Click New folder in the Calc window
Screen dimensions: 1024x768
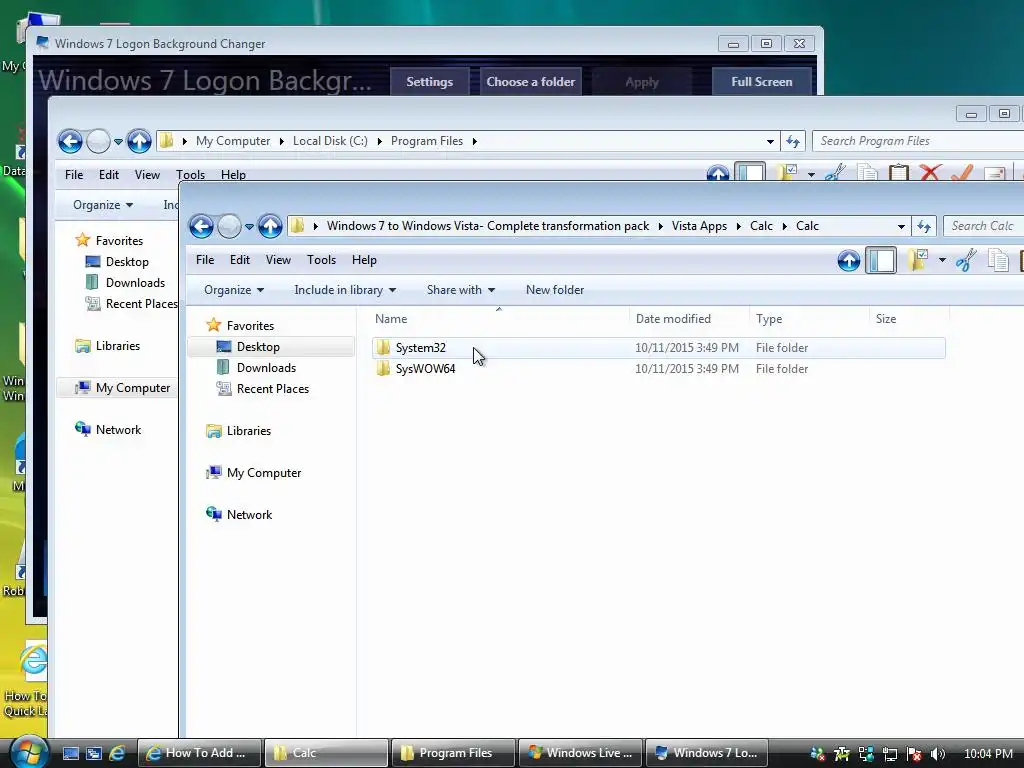pos(555,290)
